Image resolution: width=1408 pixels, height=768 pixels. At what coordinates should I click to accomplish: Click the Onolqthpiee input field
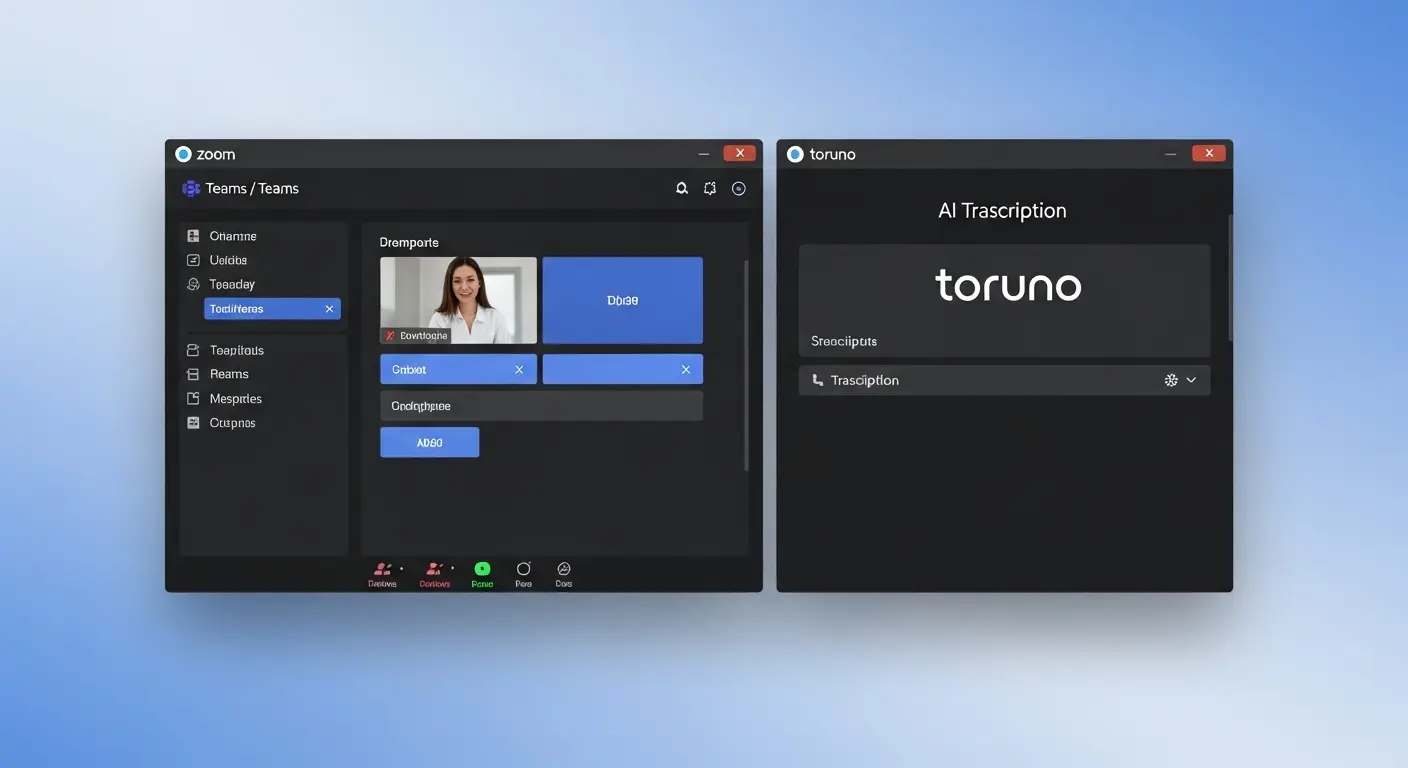[x=541, y=406]
